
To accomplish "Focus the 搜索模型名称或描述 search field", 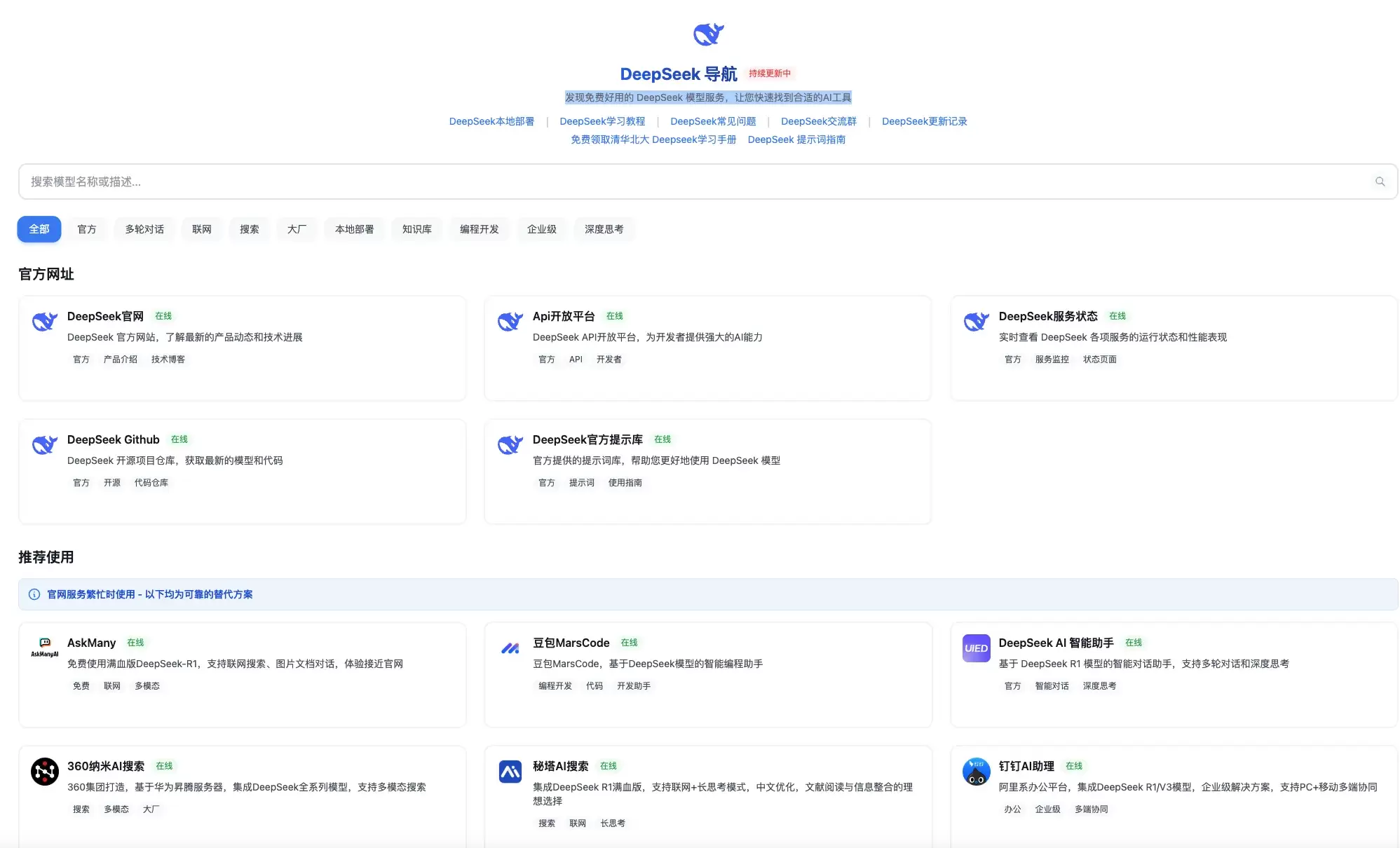I will tap(708, 182).
